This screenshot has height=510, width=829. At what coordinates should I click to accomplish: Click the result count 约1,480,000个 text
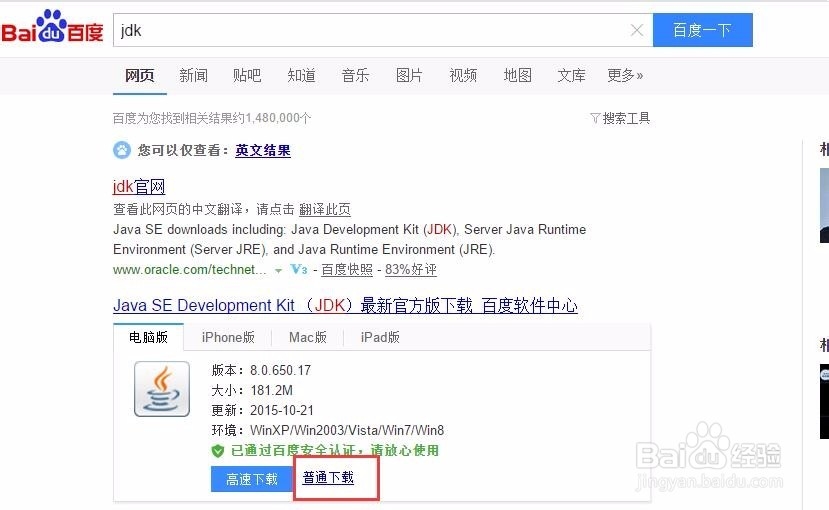click(272, 118)
